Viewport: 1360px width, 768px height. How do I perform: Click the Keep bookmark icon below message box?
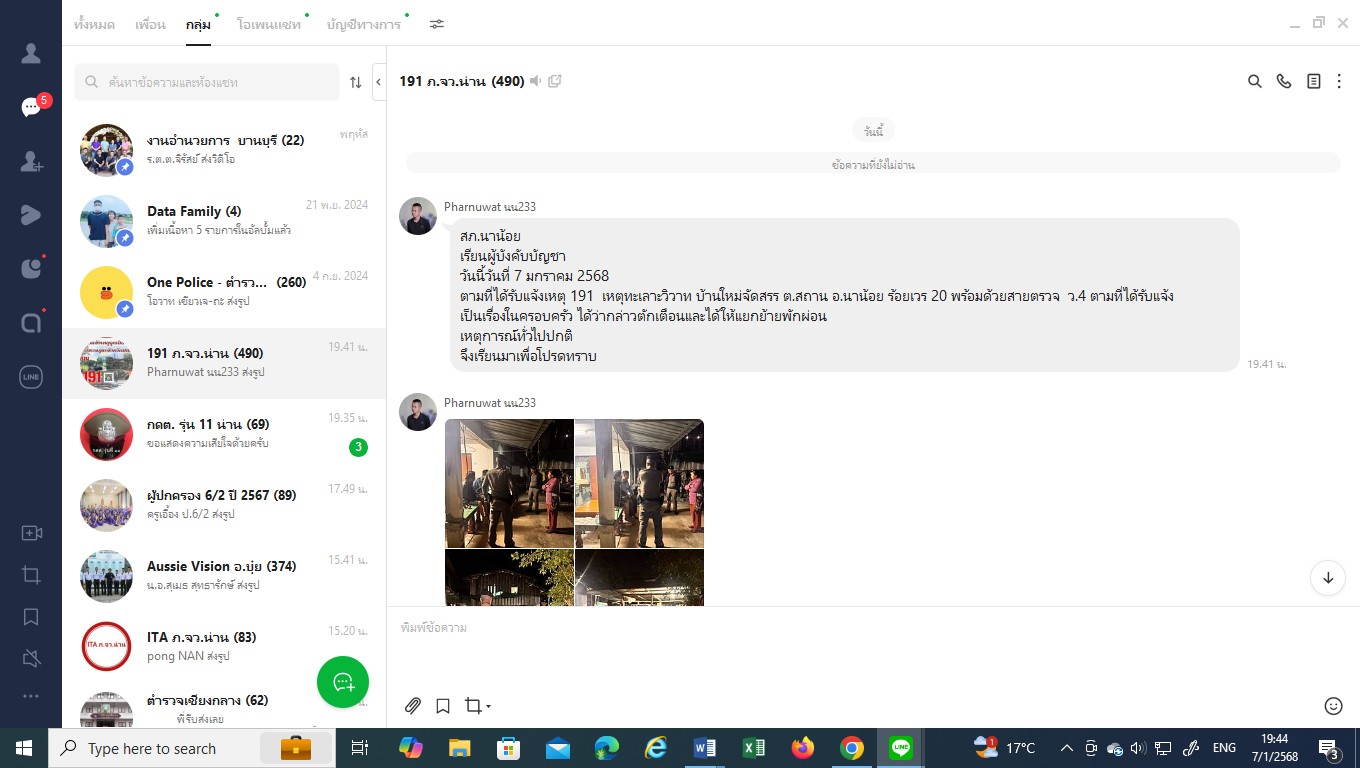(x=443, y=706)
